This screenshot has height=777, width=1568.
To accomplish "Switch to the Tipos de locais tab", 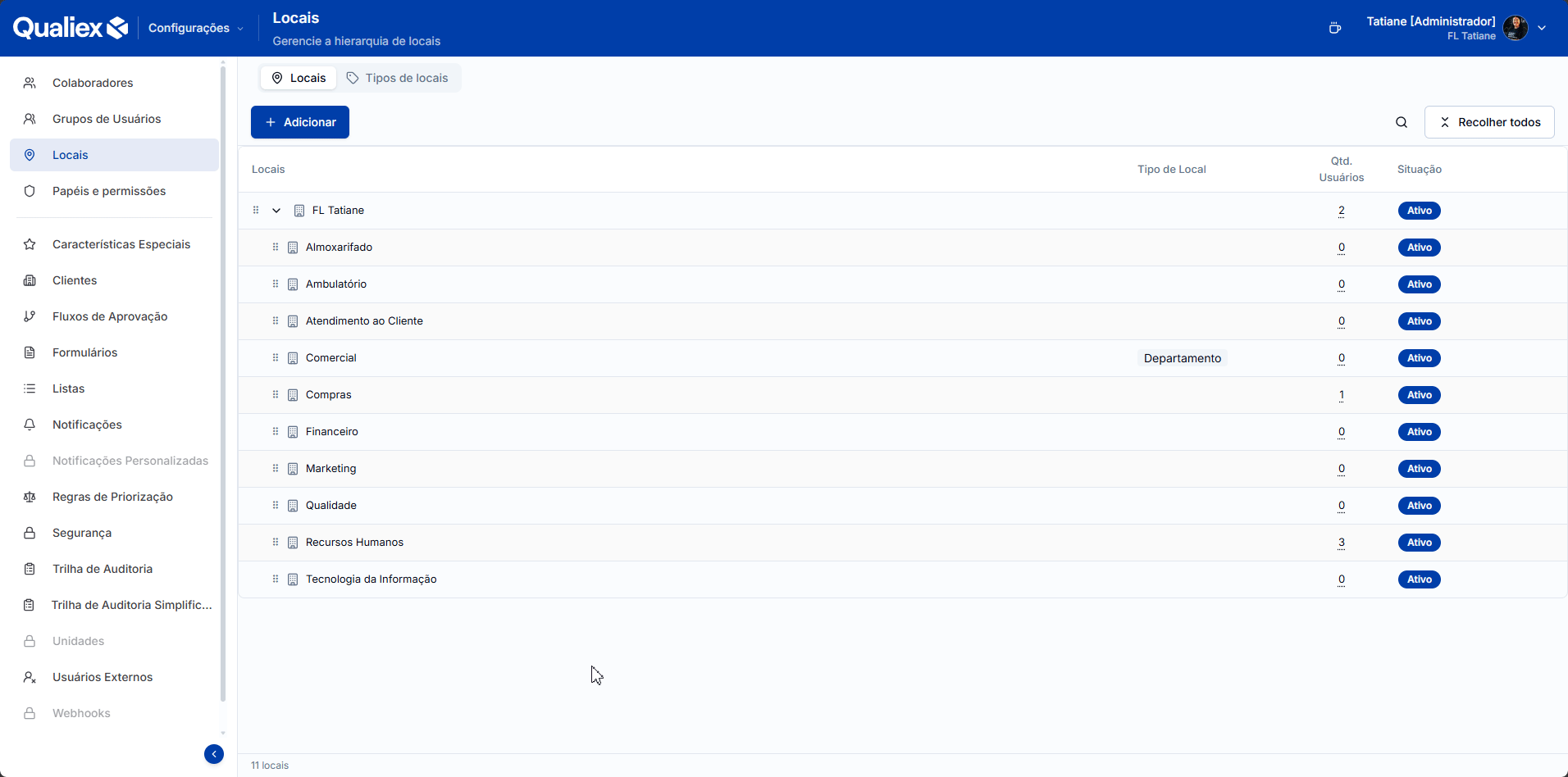I will tap(398, 78).
